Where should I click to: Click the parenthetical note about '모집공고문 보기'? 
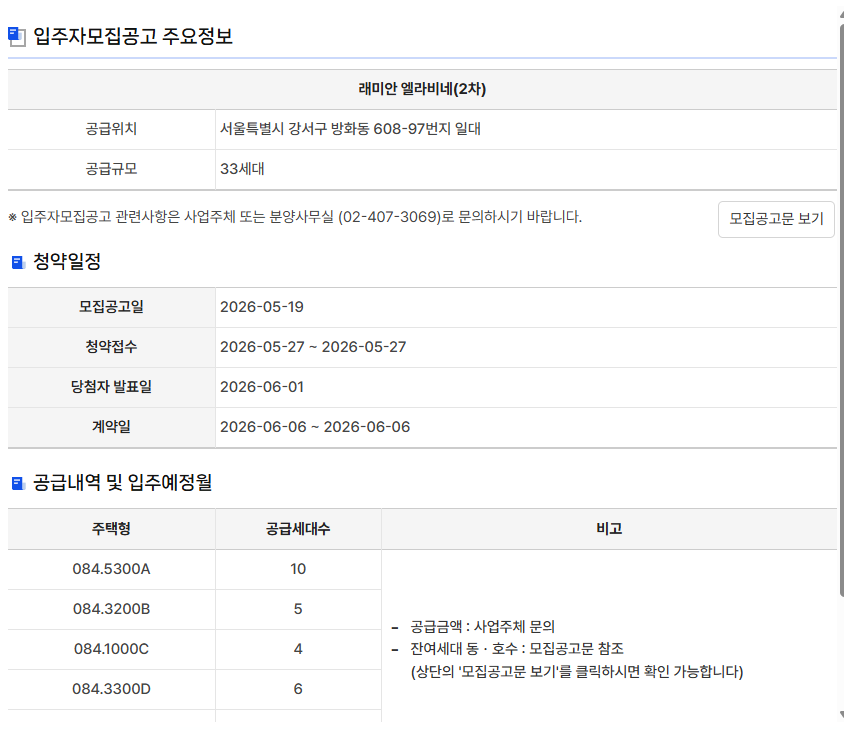point(576,672)
